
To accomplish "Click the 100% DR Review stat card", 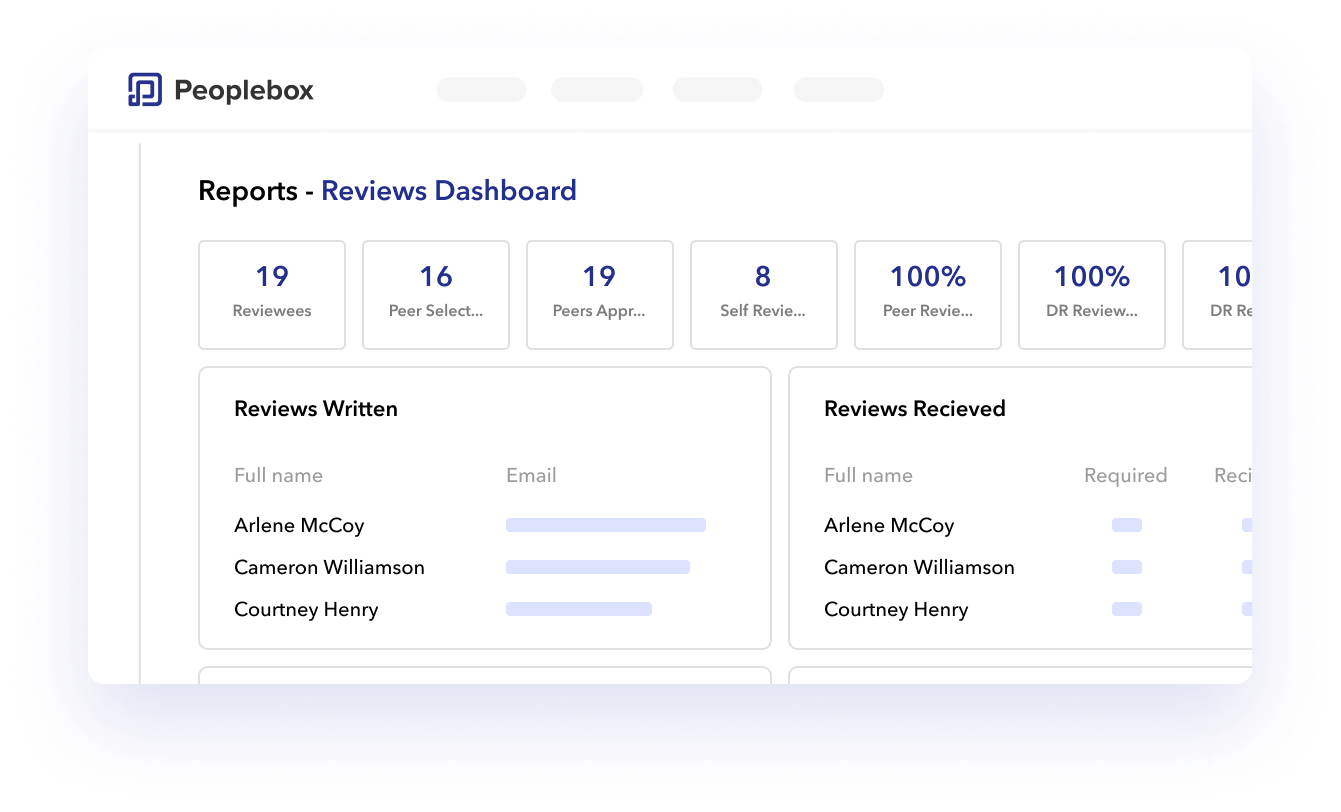I will (1091, 294).
